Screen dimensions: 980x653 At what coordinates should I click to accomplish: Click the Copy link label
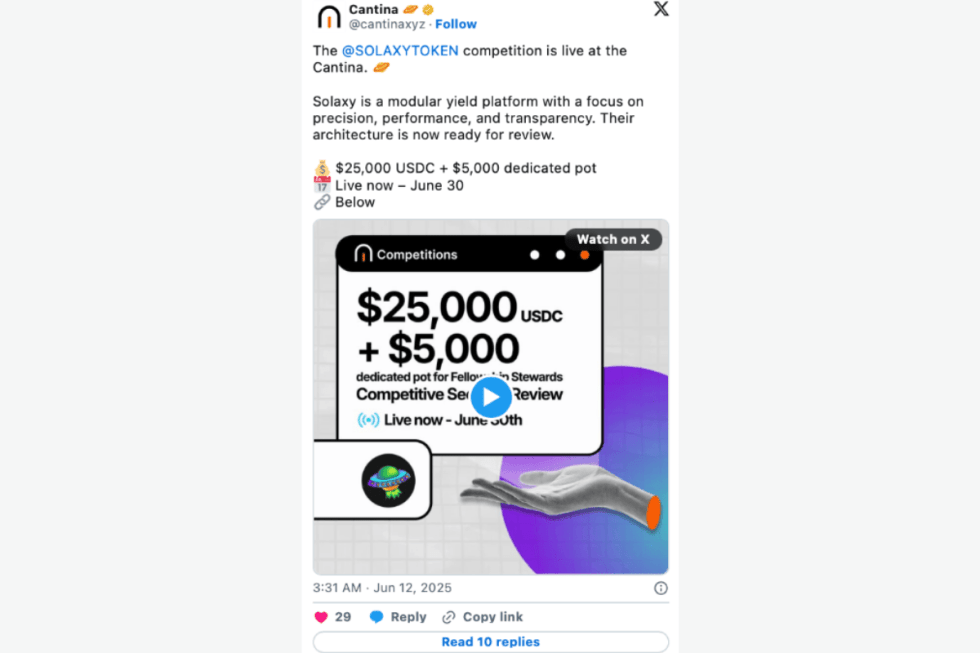(492, 617)
